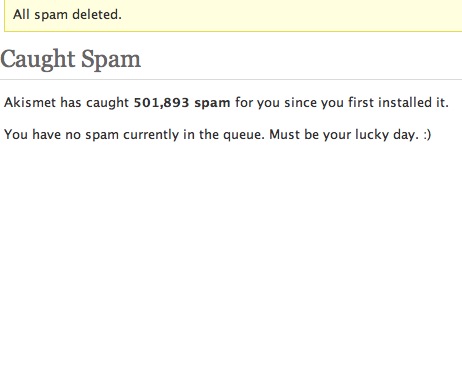Click the bold "501,893 spam" count
Screen dimensions: 462x365
pos(182,102)
